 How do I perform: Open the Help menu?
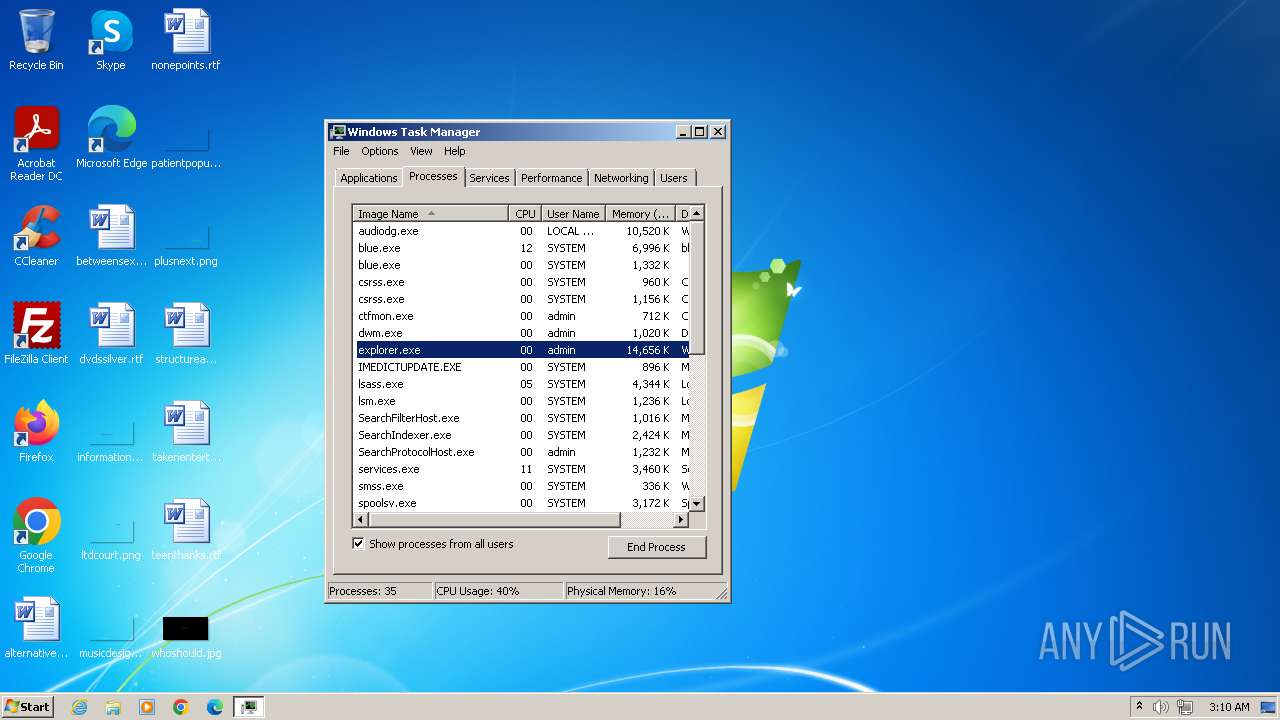pyautogui.click(x=455, y=151)
